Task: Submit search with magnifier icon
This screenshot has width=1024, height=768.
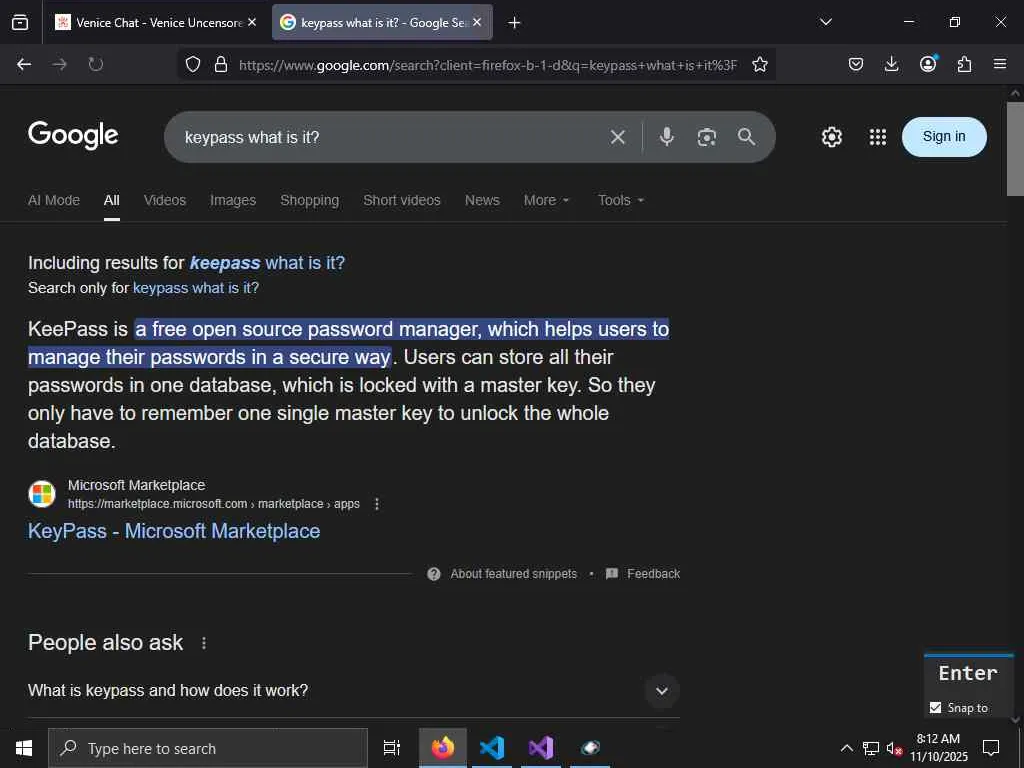Action: pos(746,136)
